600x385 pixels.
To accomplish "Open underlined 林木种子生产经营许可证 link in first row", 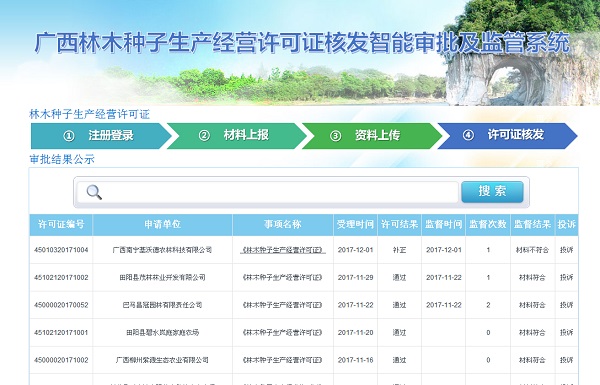I will click(283, 250).
